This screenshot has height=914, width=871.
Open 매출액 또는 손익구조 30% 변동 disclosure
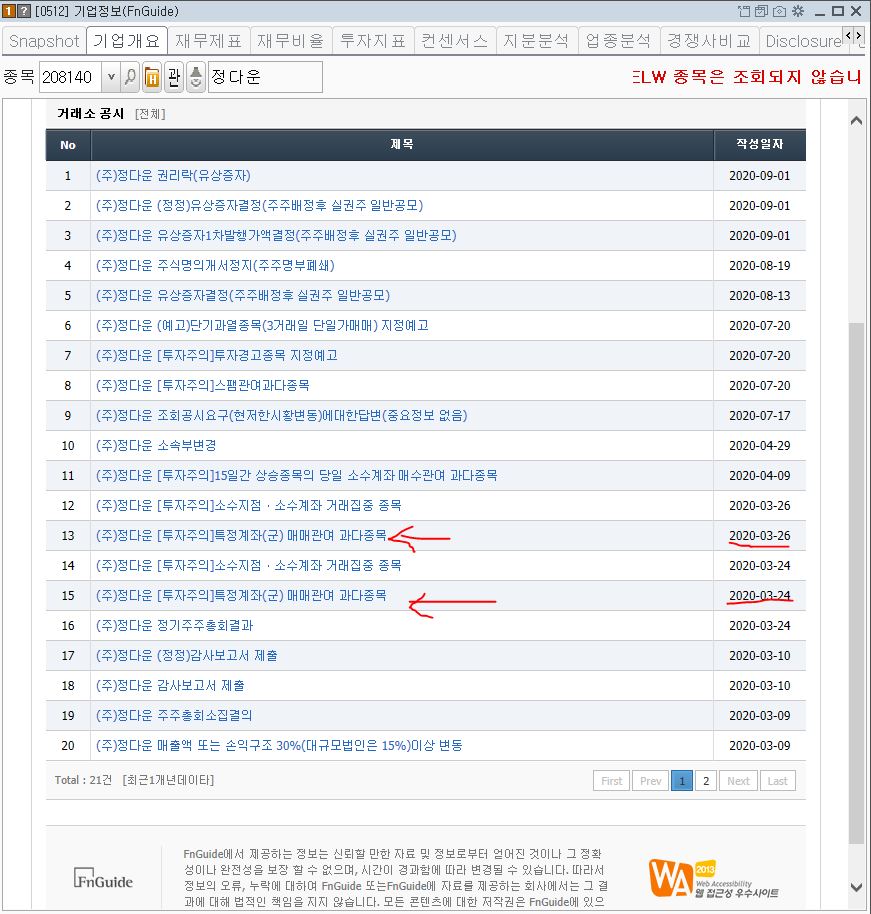(x=279, y=746)
